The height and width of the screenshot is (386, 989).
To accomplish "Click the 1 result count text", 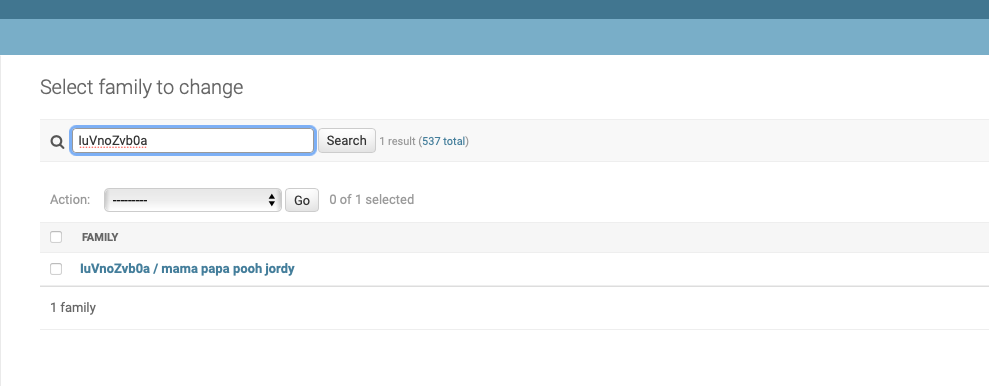I will [x=397, y=141].
